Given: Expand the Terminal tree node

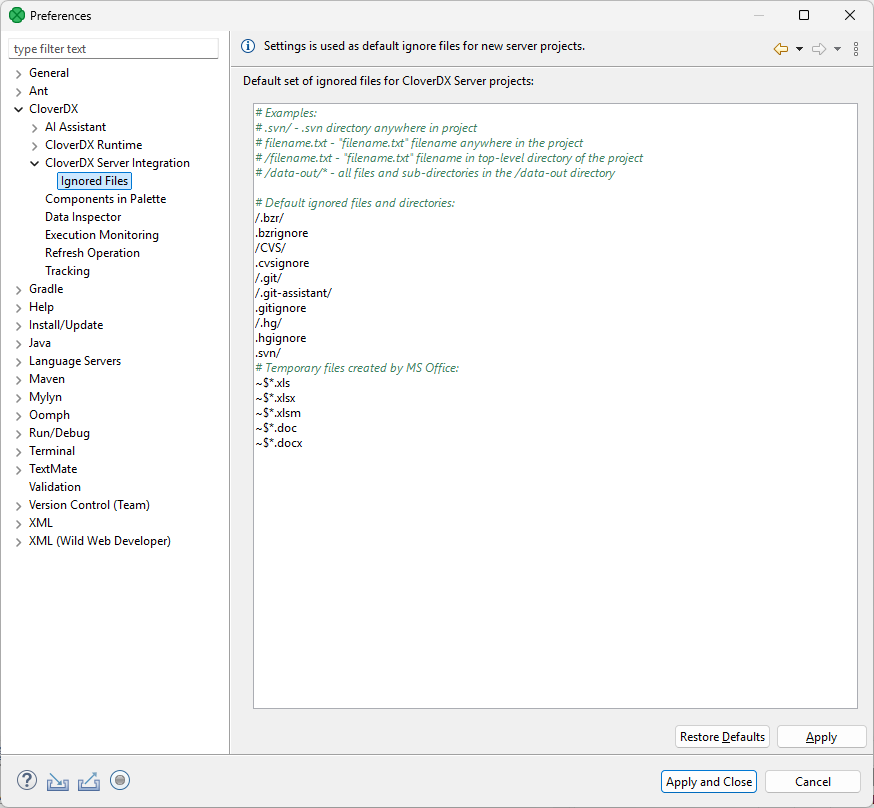Looking at the screenshot, I should tap(18, 451).
